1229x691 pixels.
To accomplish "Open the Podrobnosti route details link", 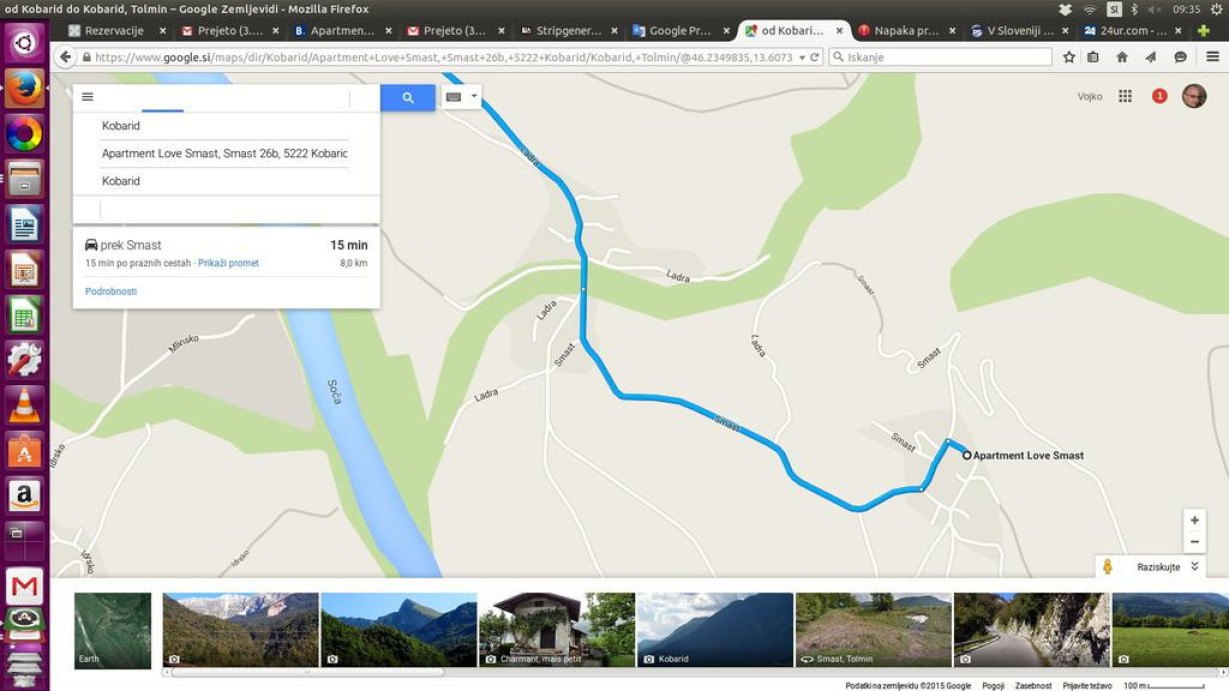I will (x=111, y=292).
